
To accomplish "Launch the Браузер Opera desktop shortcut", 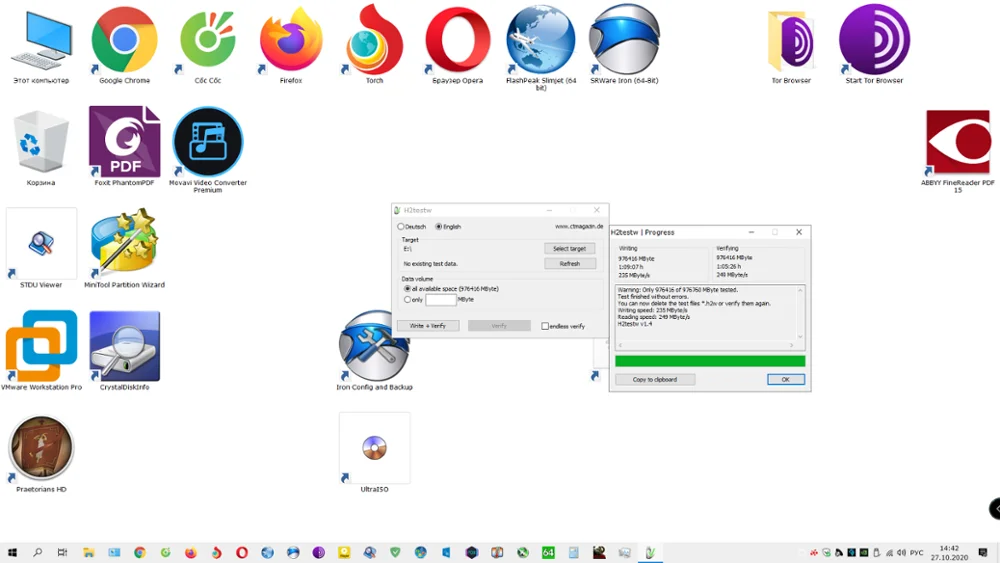I will (x=457, y=43).
